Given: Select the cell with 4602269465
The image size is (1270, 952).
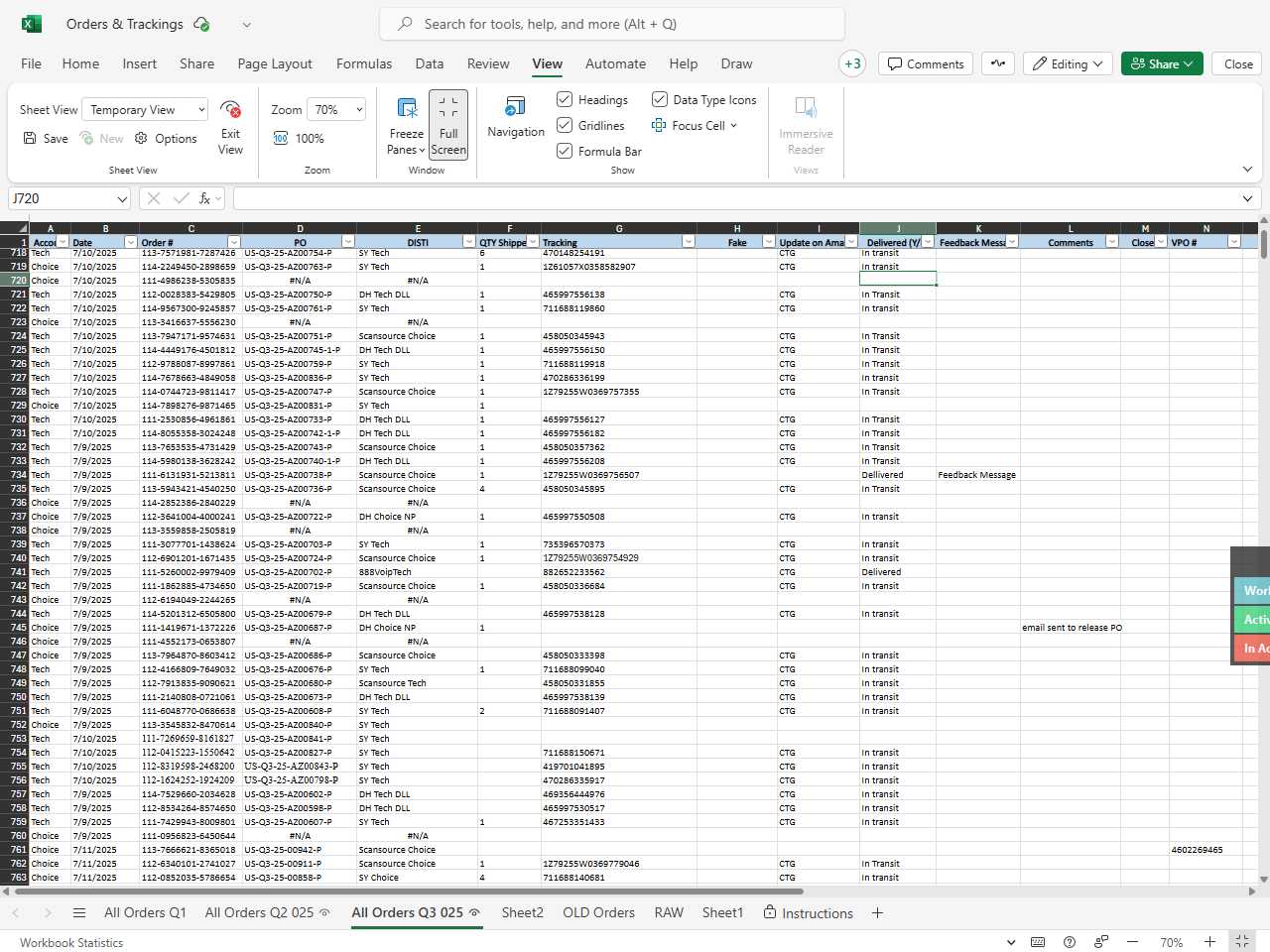Looking at the screenshot, I should 1206,850.
